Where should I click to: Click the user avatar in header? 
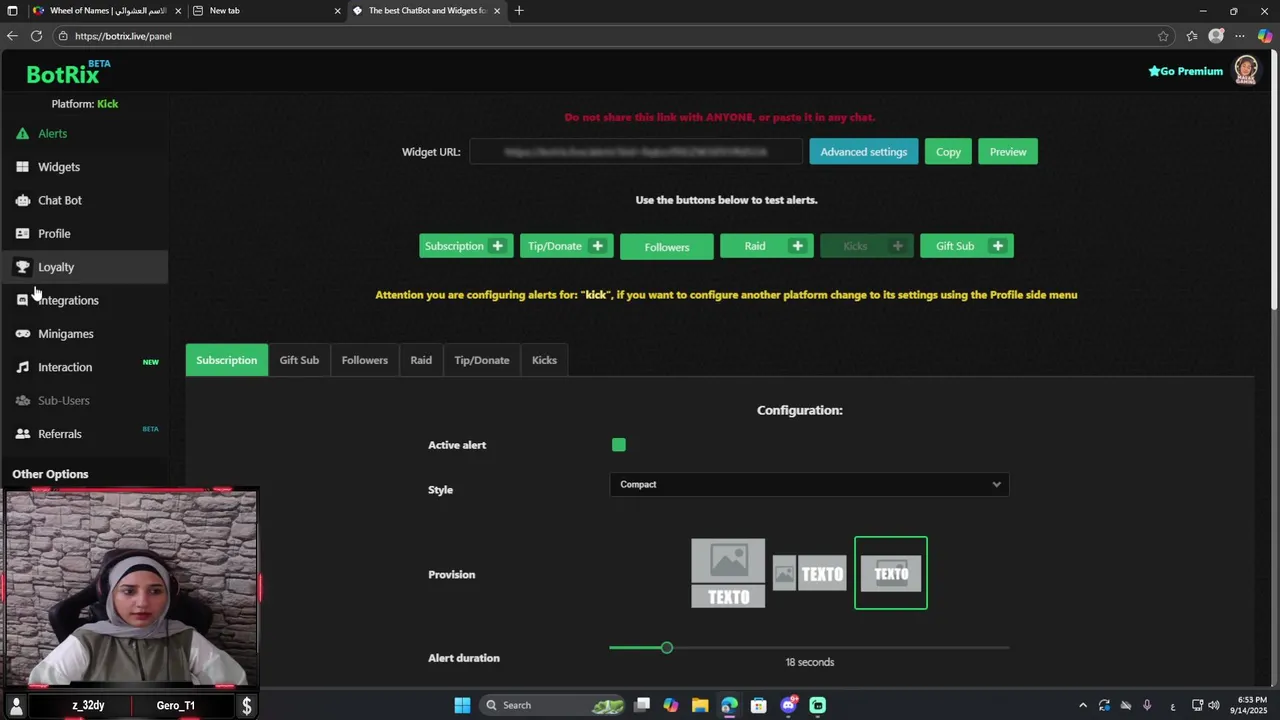pos(1245,70)
